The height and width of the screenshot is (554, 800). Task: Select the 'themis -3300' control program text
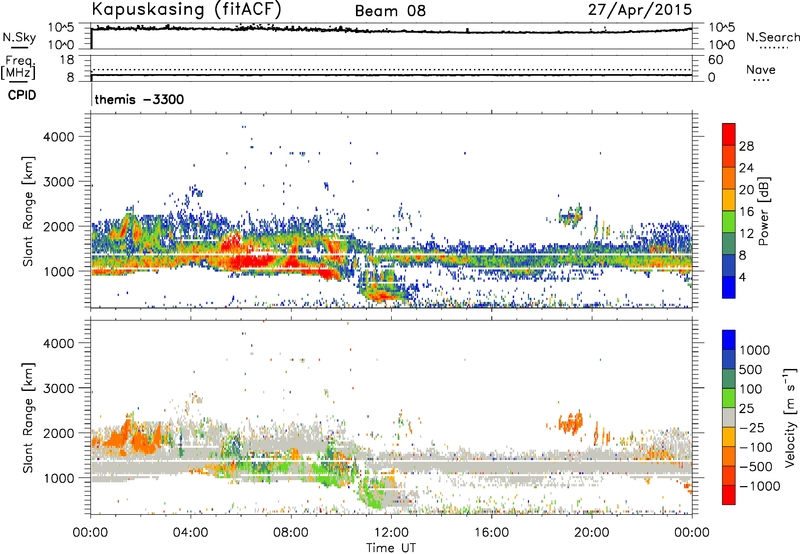(139, 99)
